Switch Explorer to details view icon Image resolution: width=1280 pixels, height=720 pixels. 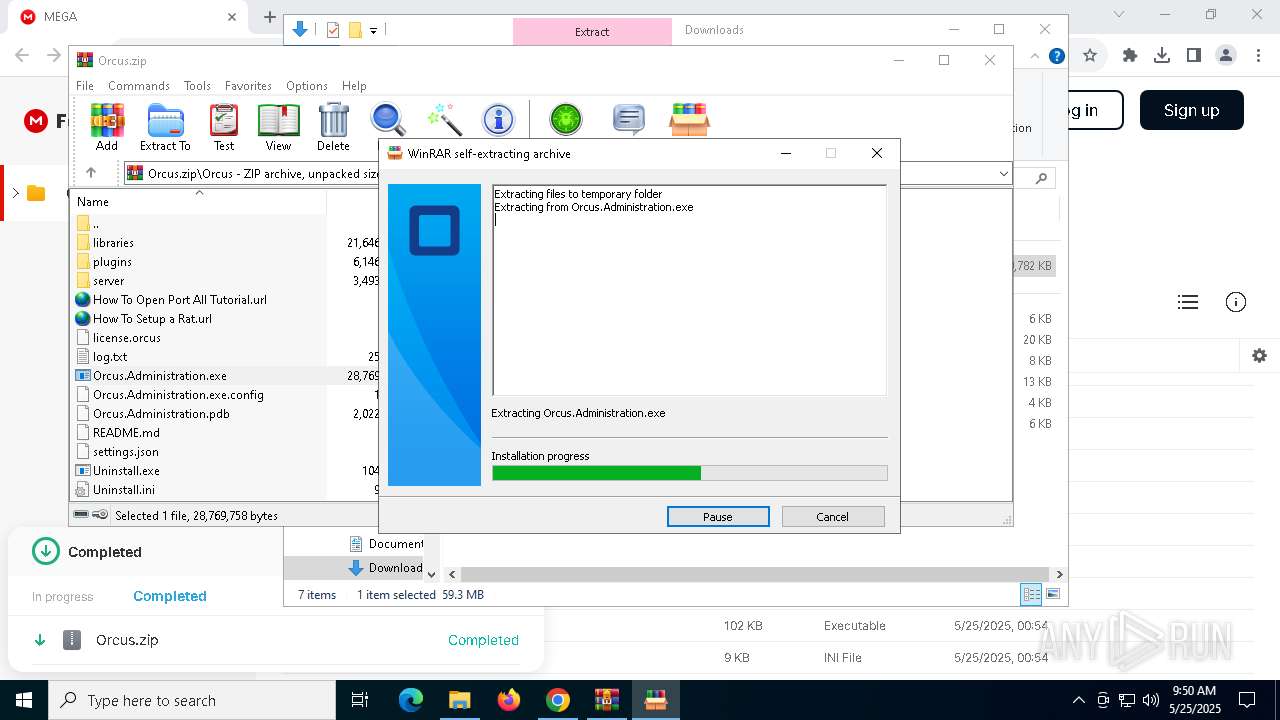point(1030,594)
